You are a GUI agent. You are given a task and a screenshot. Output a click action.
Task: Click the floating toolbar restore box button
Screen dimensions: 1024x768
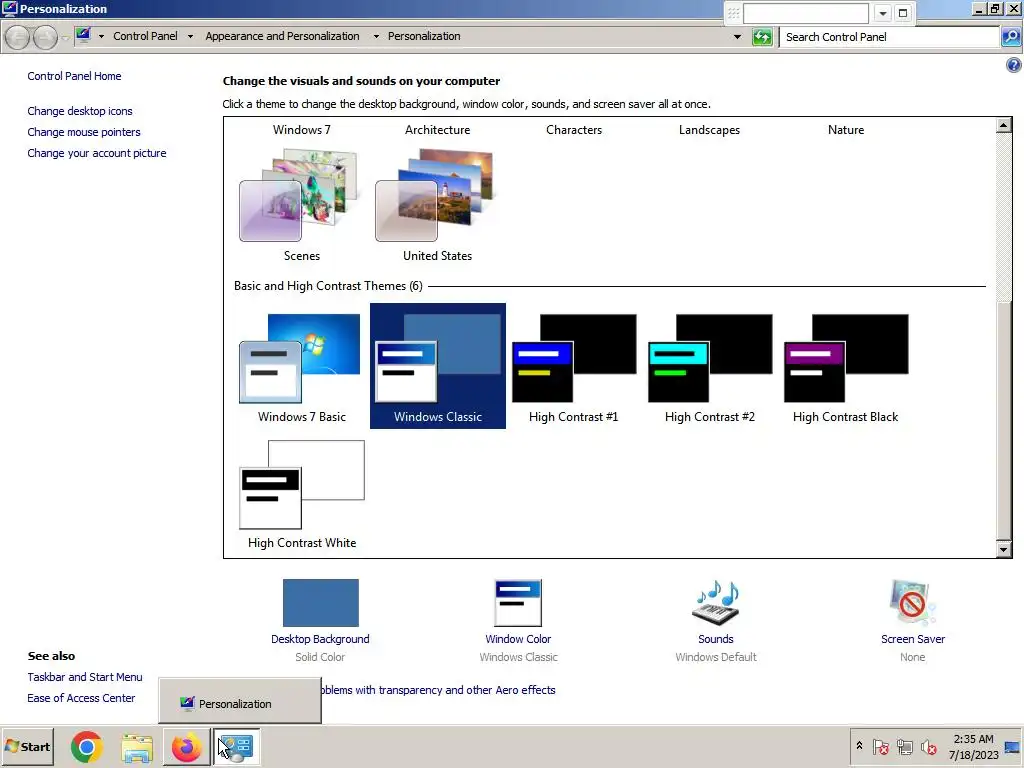pos(903,13)
